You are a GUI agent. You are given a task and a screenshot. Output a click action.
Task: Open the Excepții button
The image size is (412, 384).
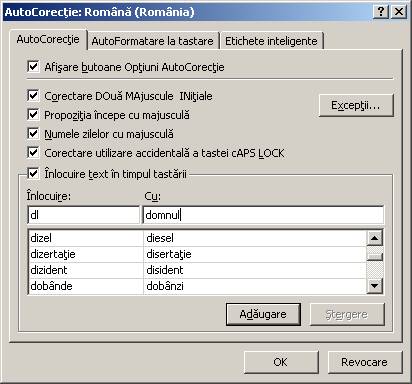click(356, 105)
